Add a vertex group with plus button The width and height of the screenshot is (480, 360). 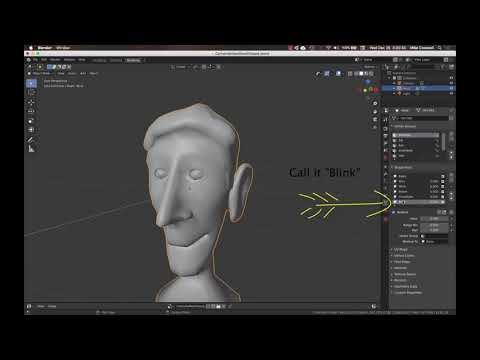(451, 134)
